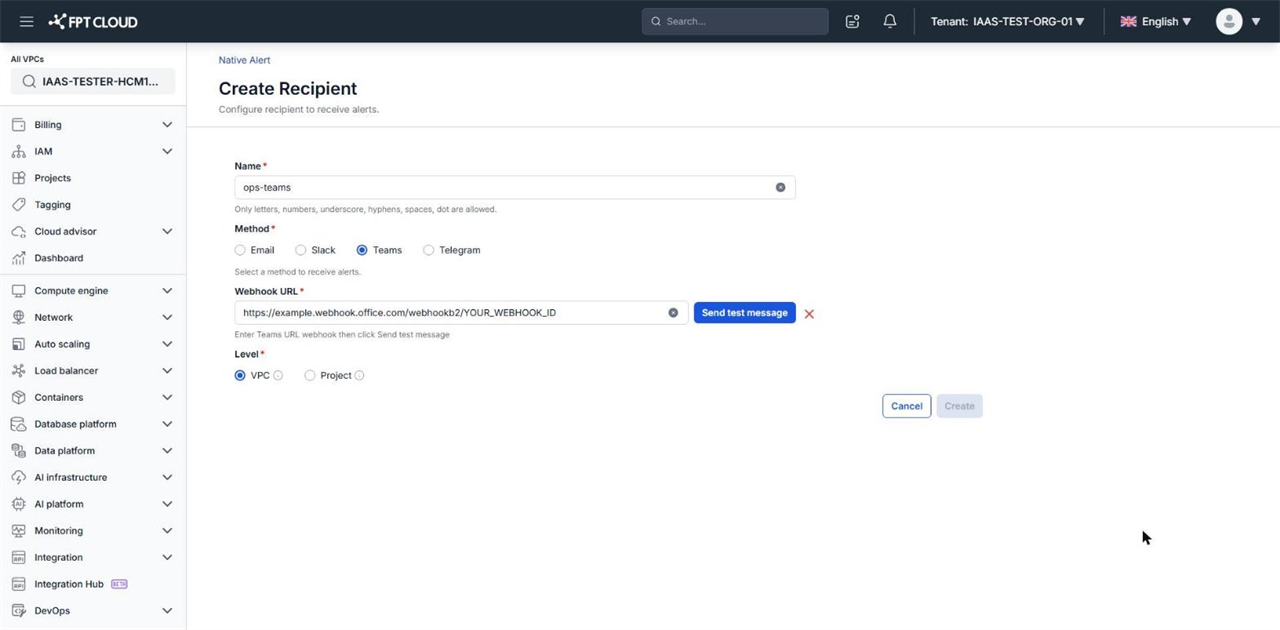Viewport: 1280px width, 630px height.
Task: Click the Cloud advisor icon
Action: point(18,232)
